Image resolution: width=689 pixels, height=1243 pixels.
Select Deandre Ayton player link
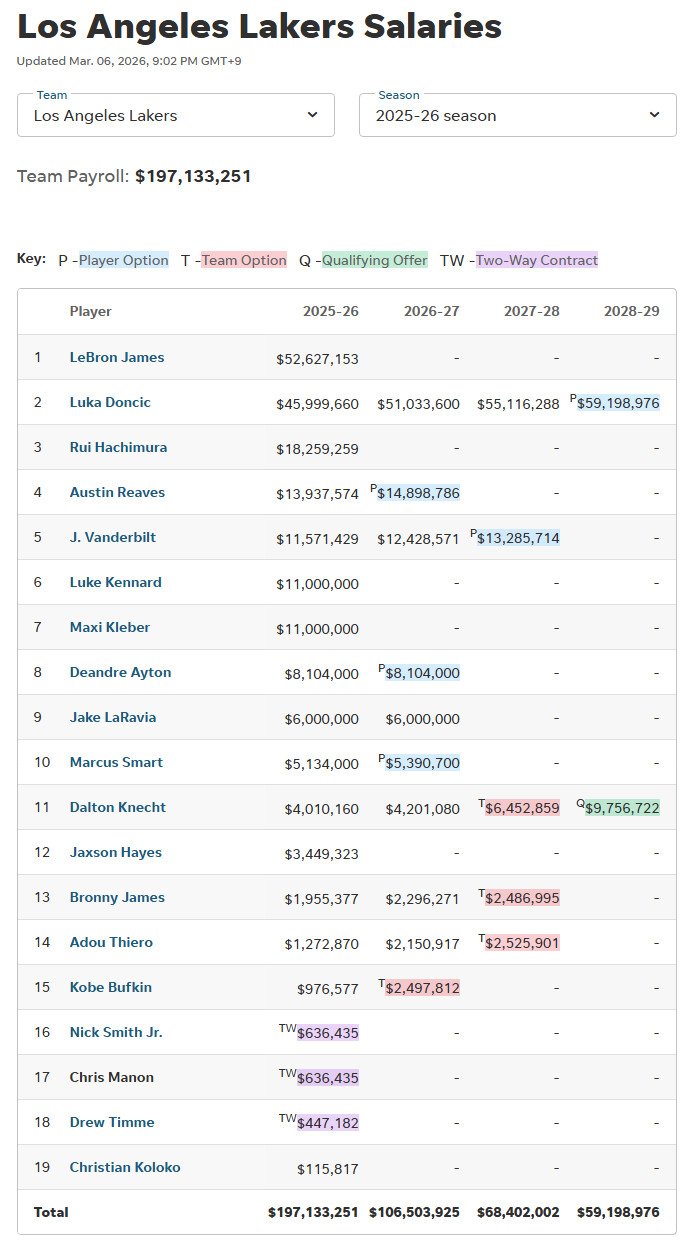(x=120, y=672)
